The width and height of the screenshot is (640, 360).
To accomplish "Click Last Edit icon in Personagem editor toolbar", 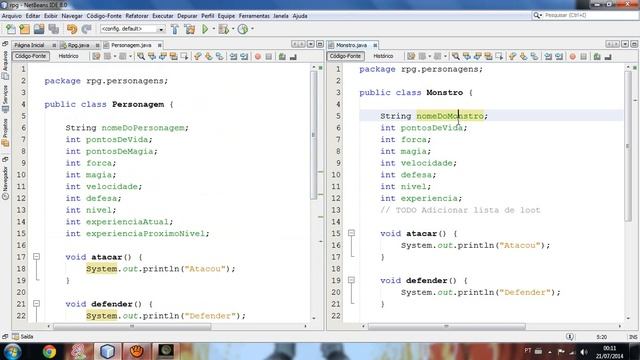I will click(x=96, y=56).
